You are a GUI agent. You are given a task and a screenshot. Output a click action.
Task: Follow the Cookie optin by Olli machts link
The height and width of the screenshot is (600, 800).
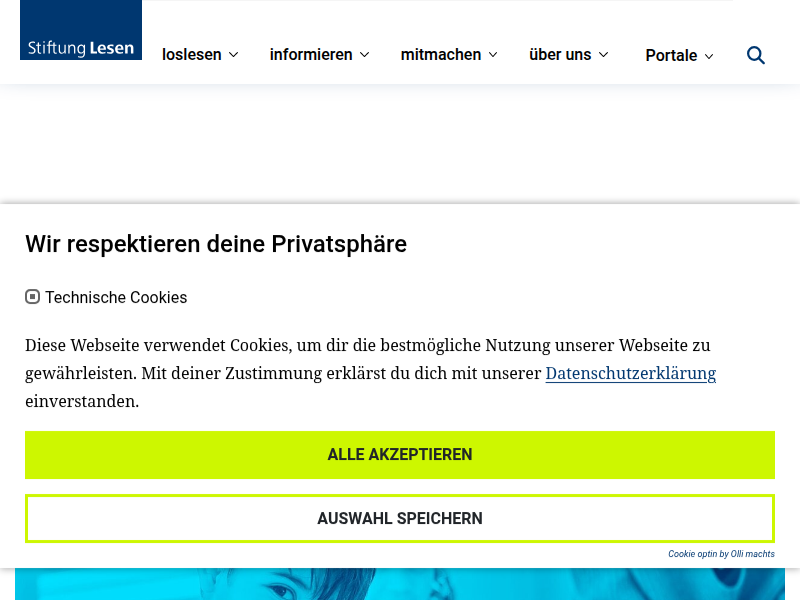(721, 554)
